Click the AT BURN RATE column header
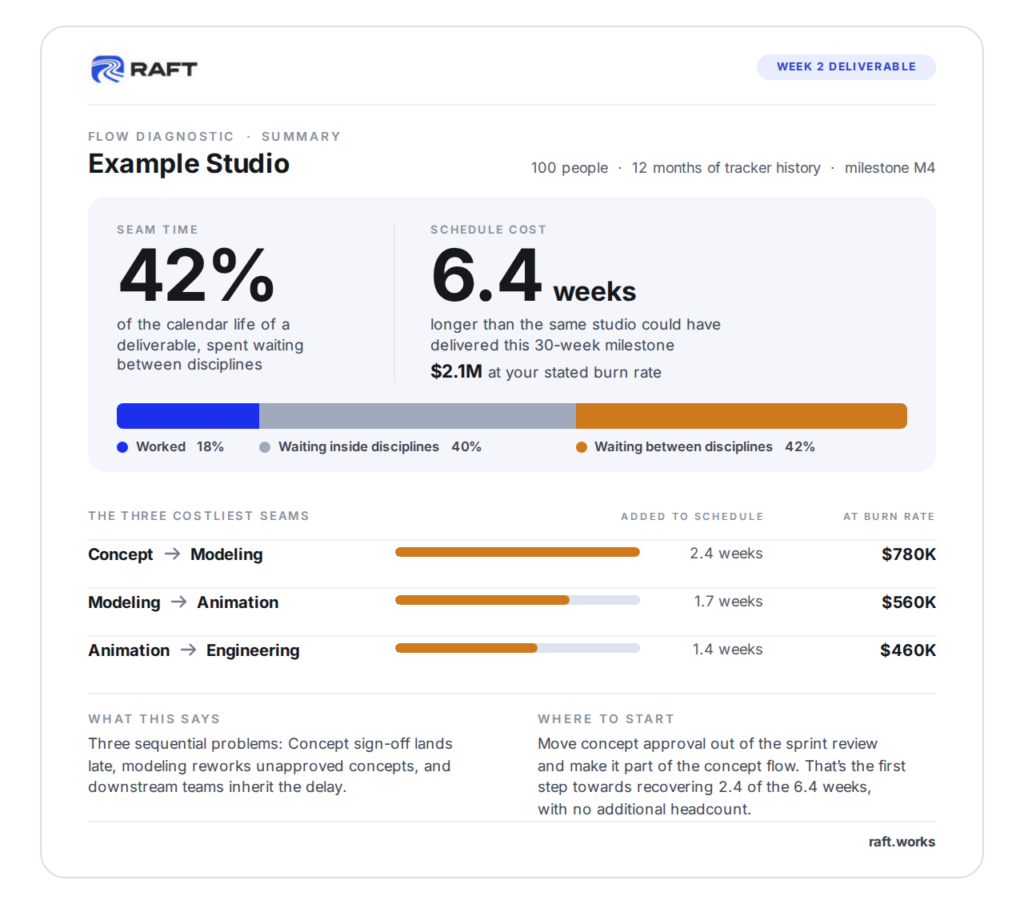This screenshot has width=1024, height=904. [x=889, y=517]
